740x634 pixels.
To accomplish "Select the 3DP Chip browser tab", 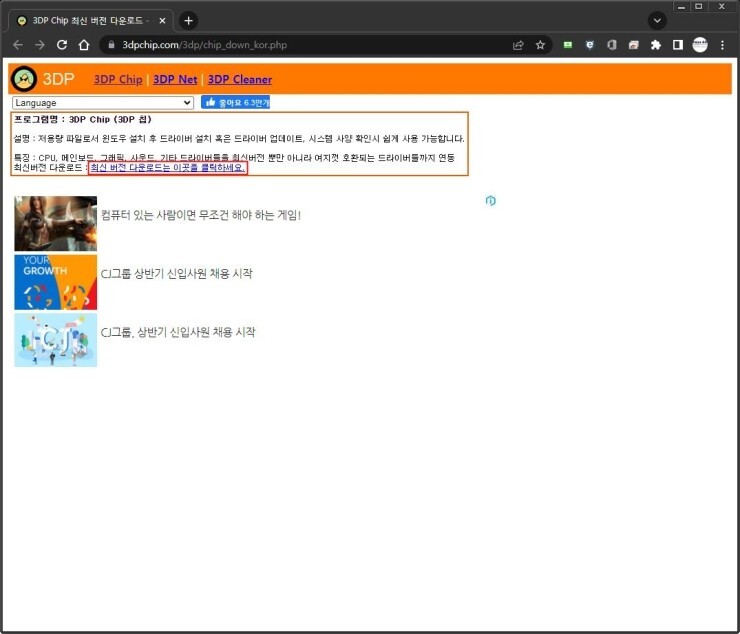I will (90, 21).
